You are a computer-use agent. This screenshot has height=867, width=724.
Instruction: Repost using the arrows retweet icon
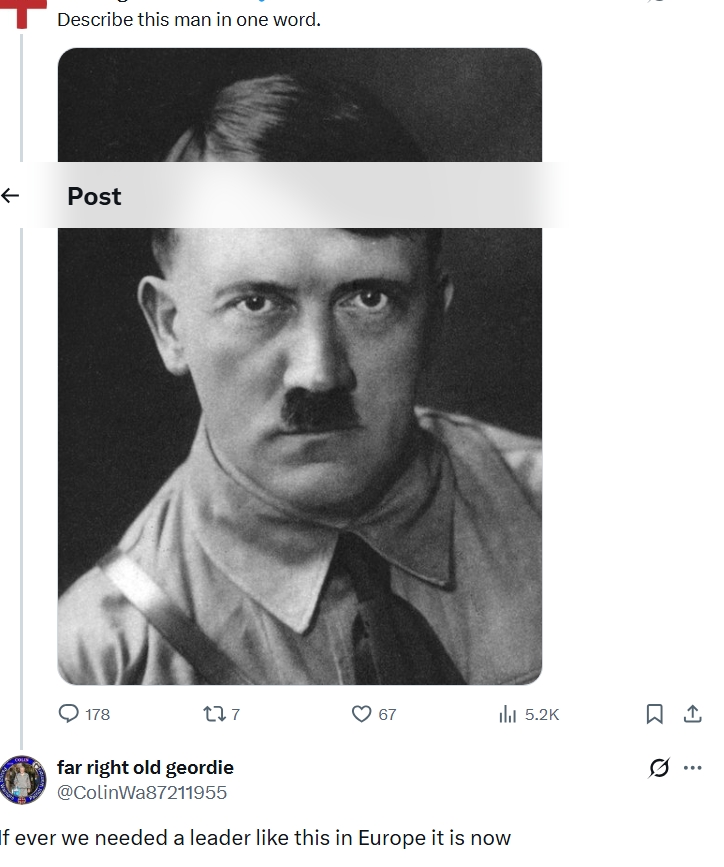click(214, 714)
